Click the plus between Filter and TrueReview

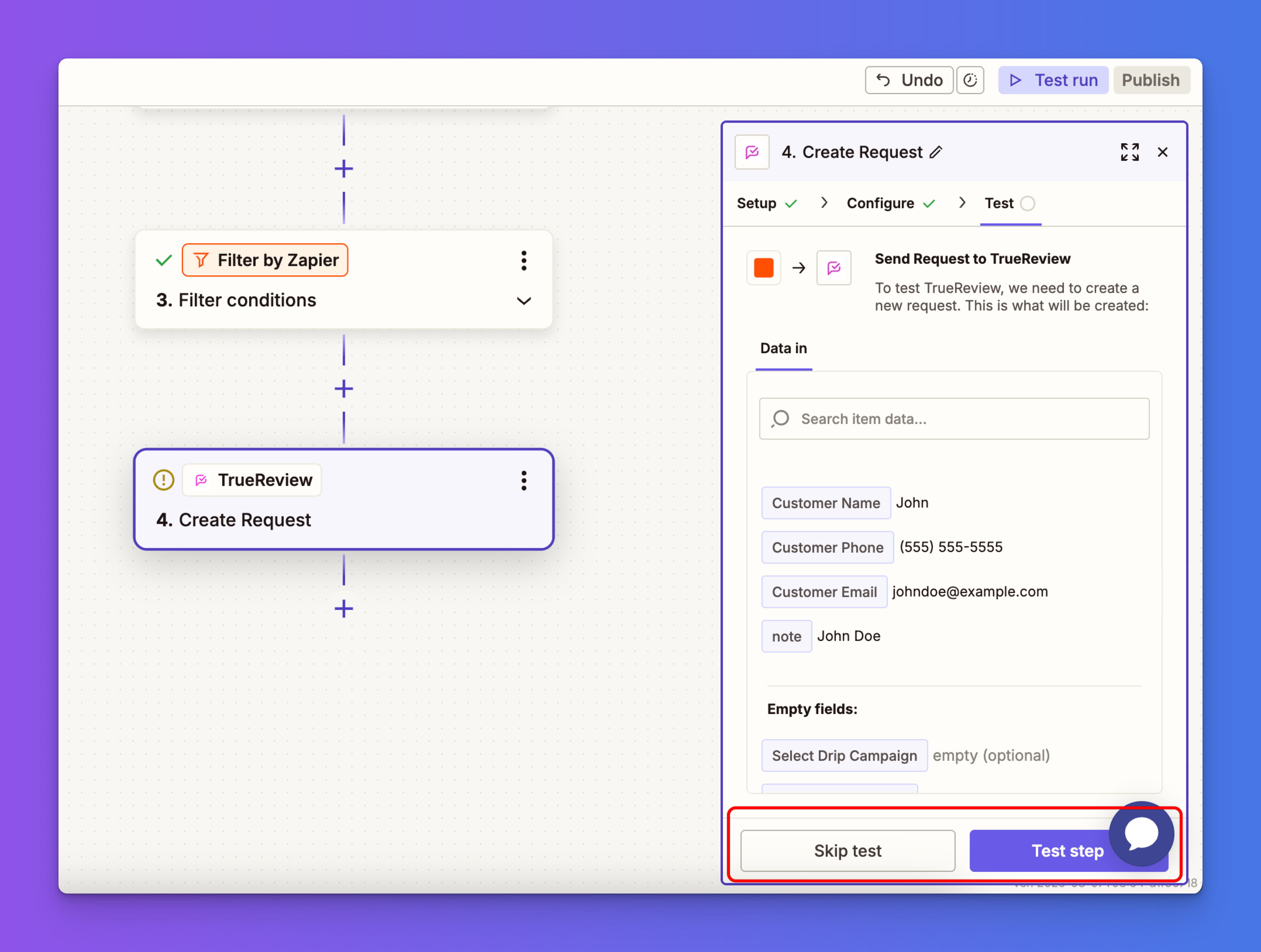coord(344,389)
